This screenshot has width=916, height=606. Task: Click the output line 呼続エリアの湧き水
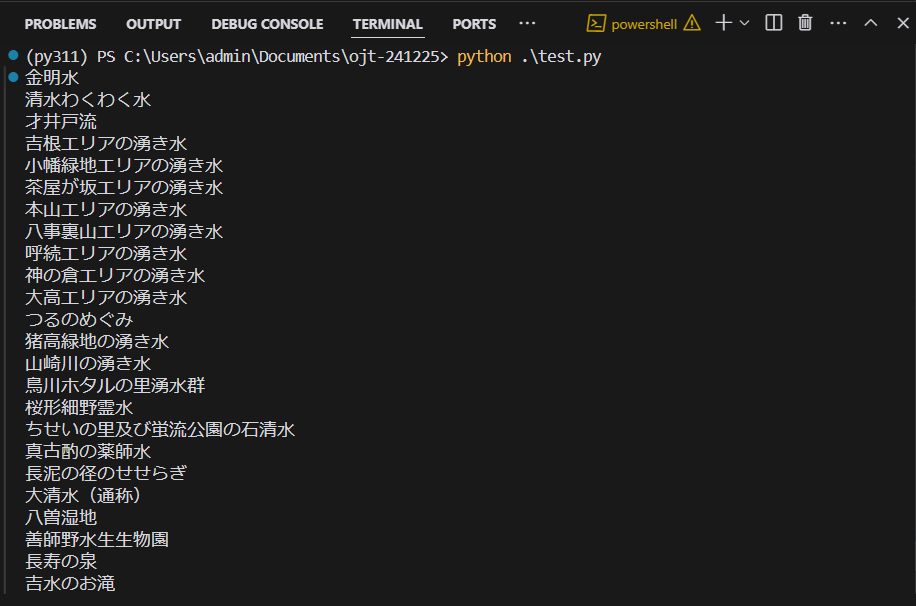(x=106, y=254)
